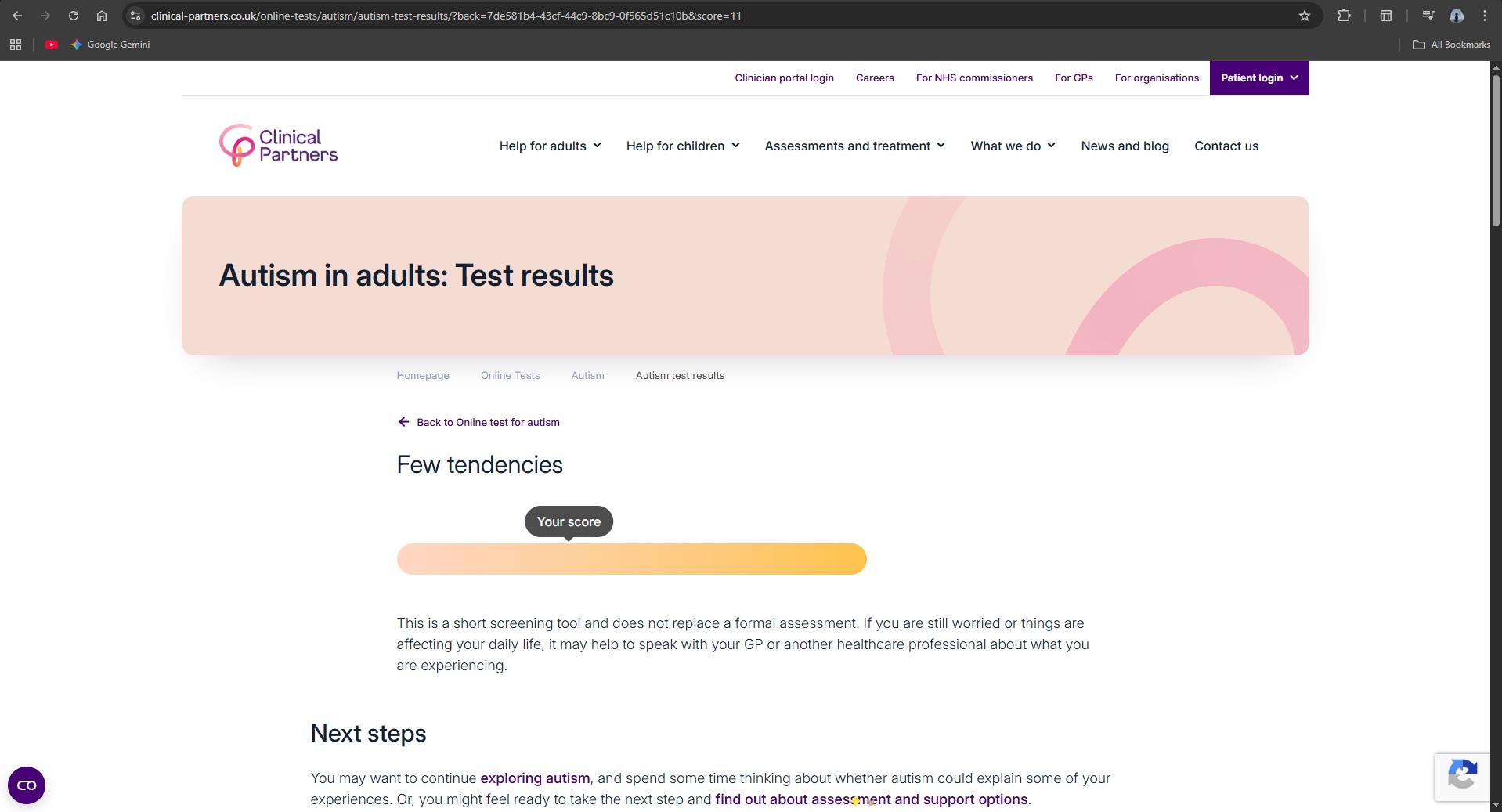Image resolution: width=1502 pixels, height=812 pixels.
Task: Expand the Help for children menu
Action: pos(682,146)
